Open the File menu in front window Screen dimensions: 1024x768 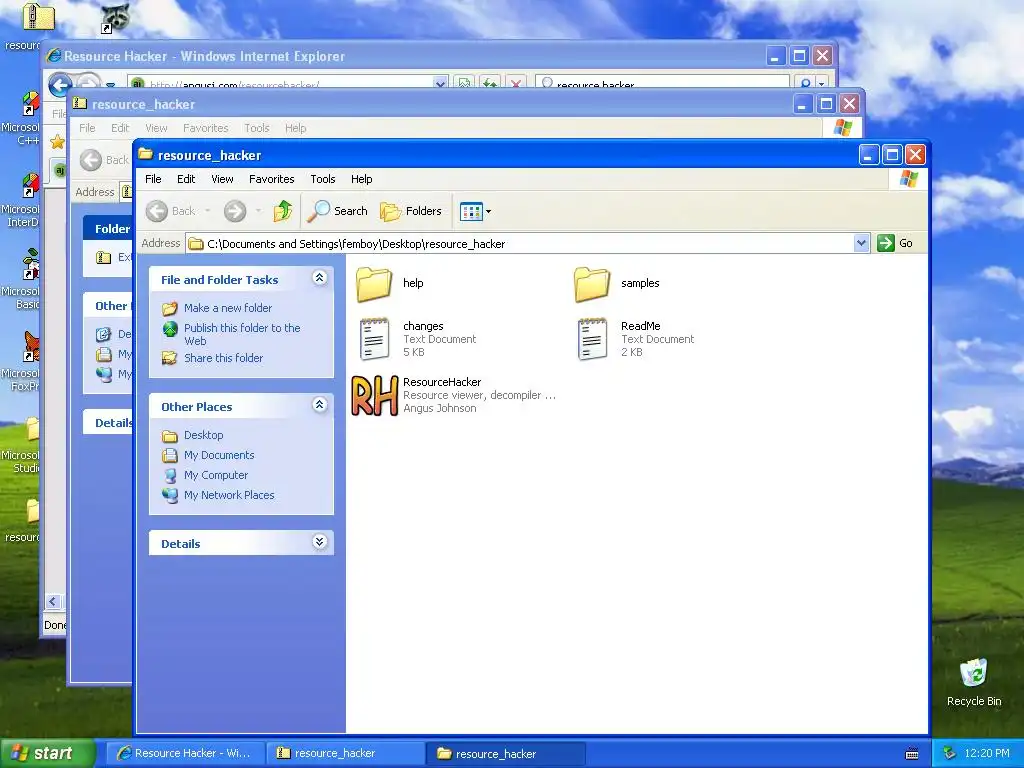coord(153,179)
